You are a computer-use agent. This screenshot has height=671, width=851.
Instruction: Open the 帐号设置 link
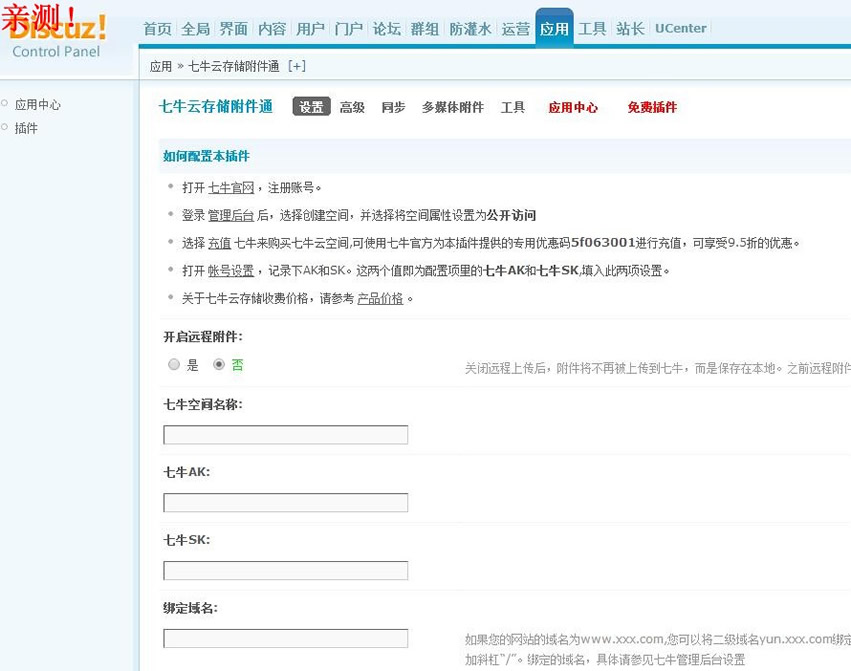(x=231, y=271)
